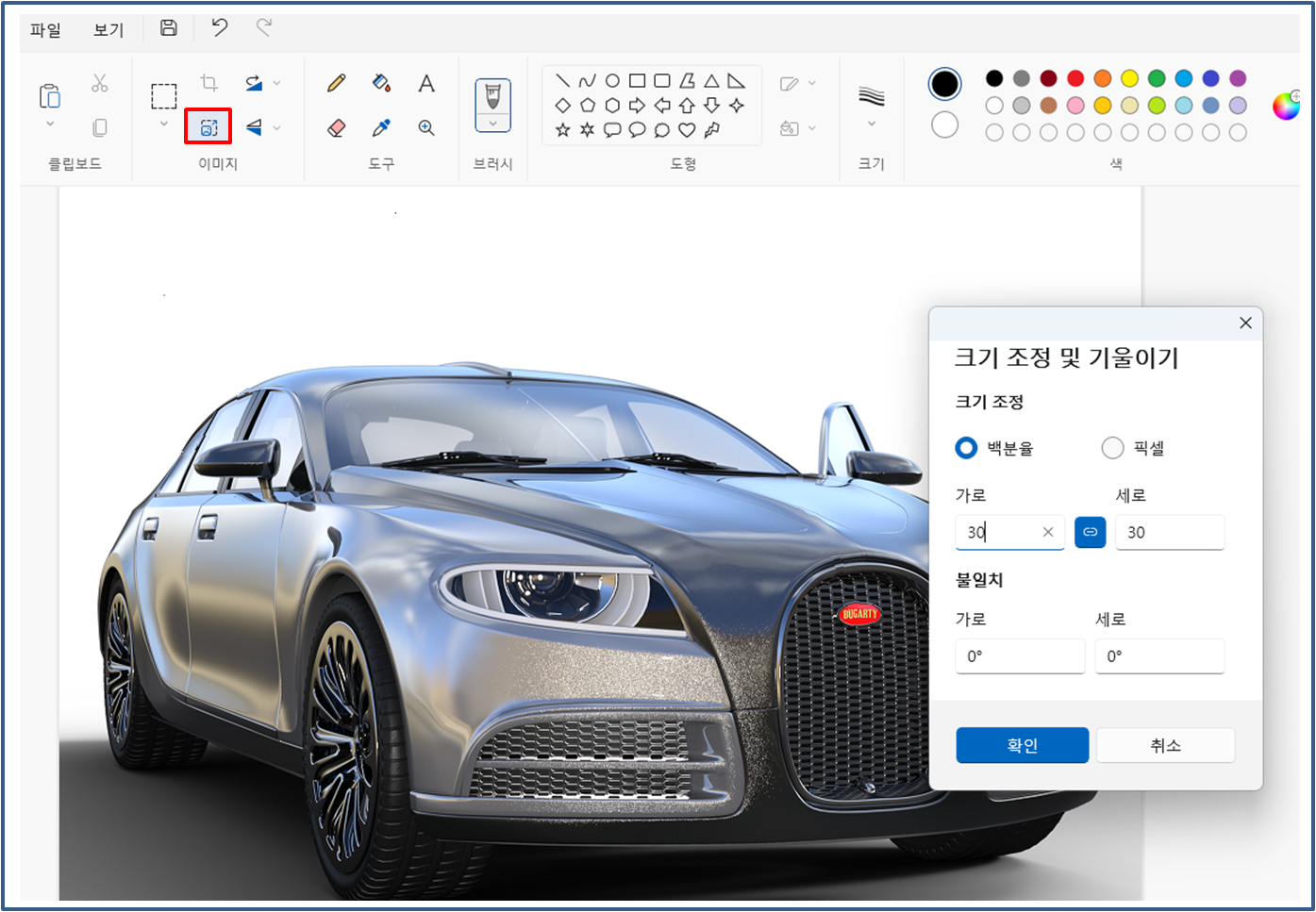Select the white Color 2 circle
Image resolution: width=1316 pixels, height=912 pixels.
[x=944, y=124]
